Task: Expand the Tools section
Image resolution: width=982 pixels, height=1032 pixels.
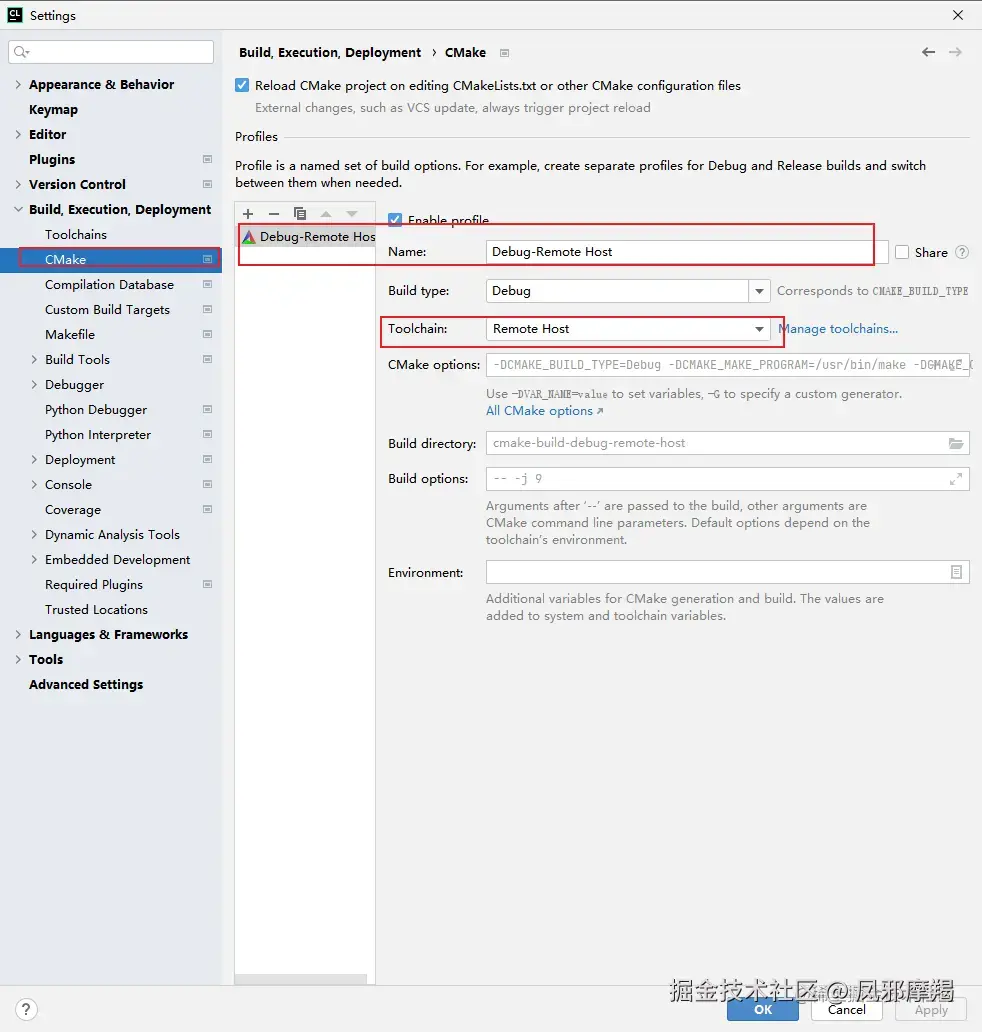Action: click(x=18, y=659)
